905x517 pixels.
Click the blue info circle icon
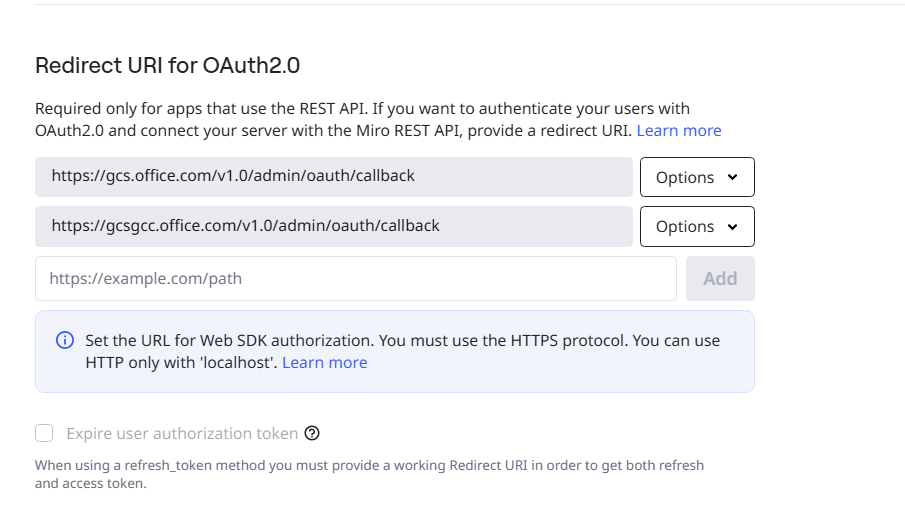(x=65, y=340)
